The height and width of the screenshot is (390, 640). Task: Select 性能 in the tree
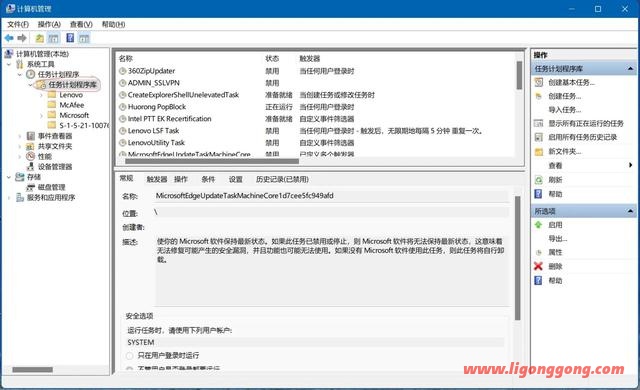(x=44, y=156)
